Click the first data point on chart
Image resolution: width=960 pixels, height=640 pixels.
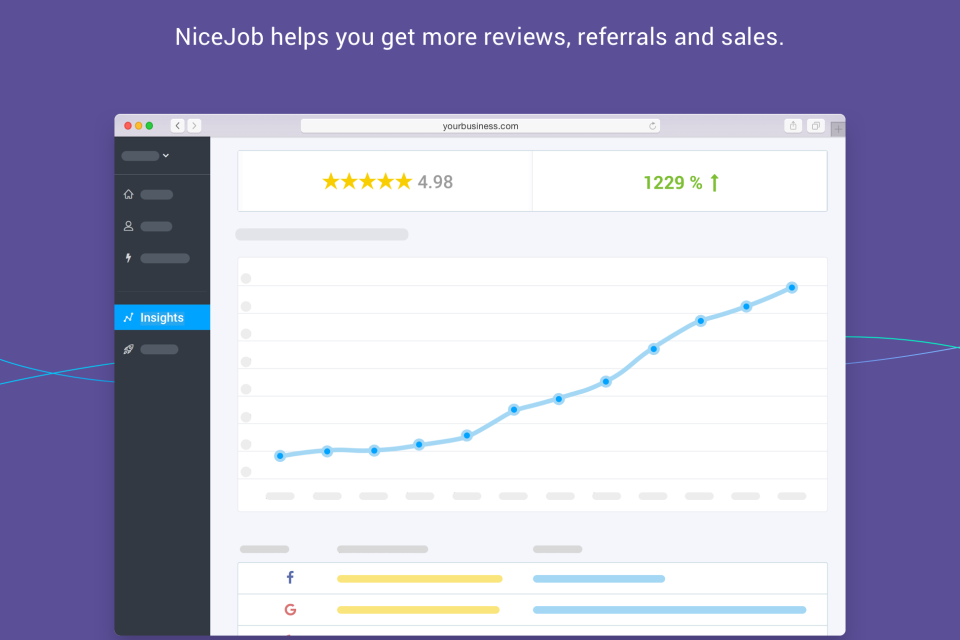click(280, 456)
